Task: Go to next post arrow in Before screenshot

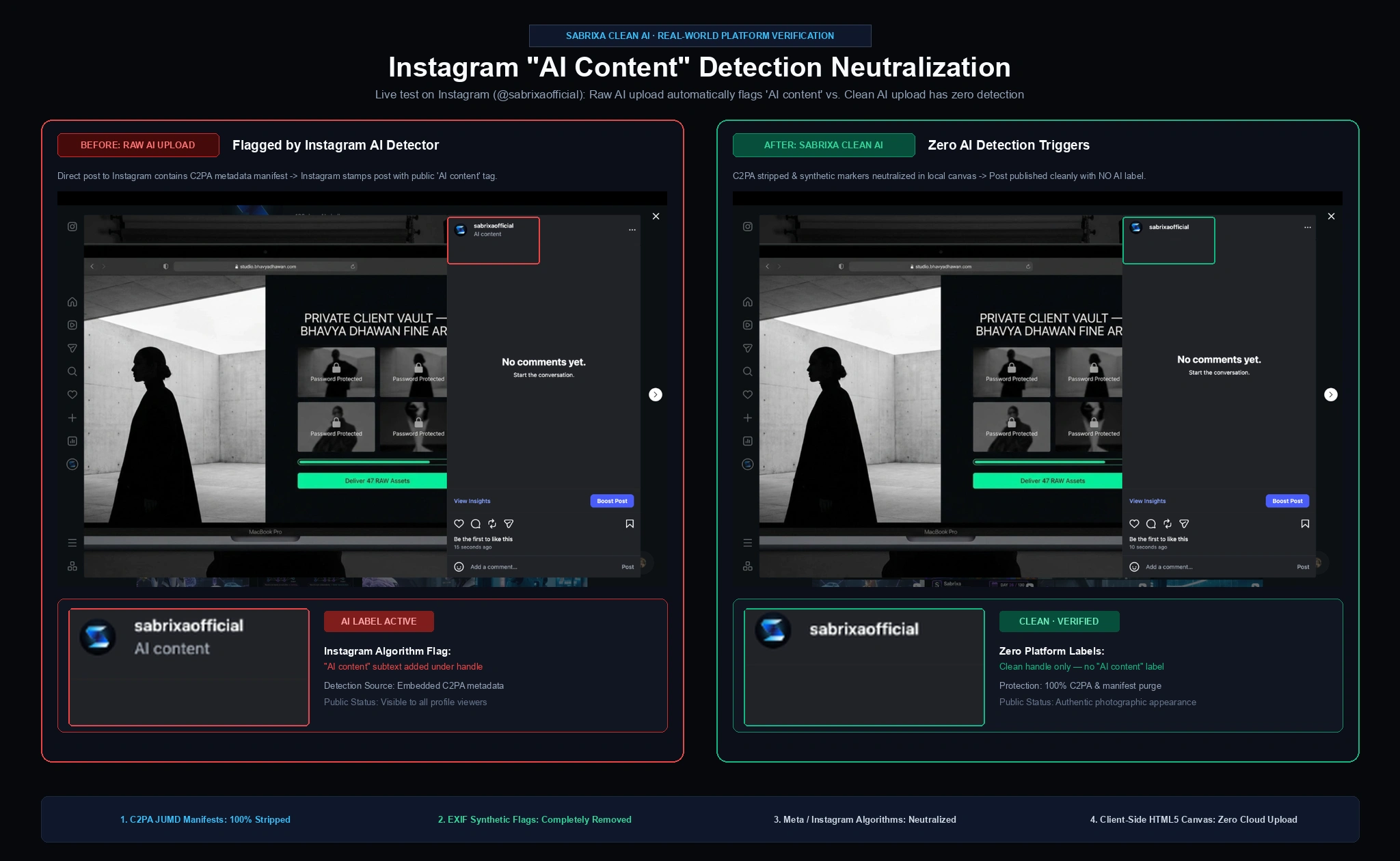Action: point(656,395)
